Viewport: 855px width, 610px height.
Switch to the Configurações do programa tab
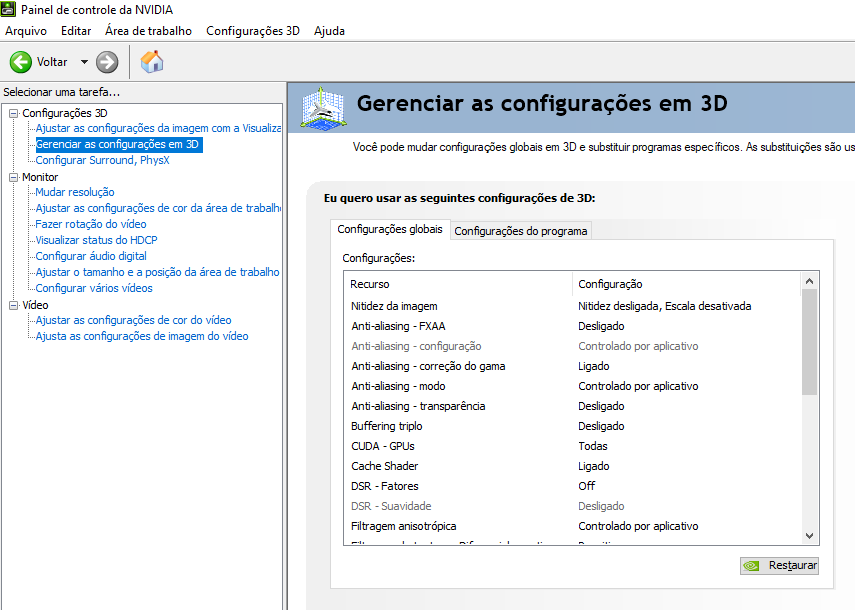point(521,231)
